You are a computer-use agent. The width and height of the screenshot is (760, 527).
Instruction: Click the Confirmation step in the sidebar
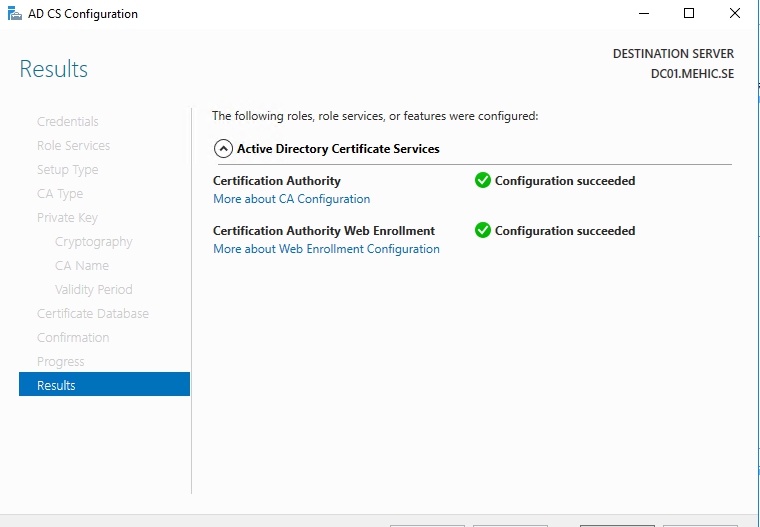click(73, 338)
